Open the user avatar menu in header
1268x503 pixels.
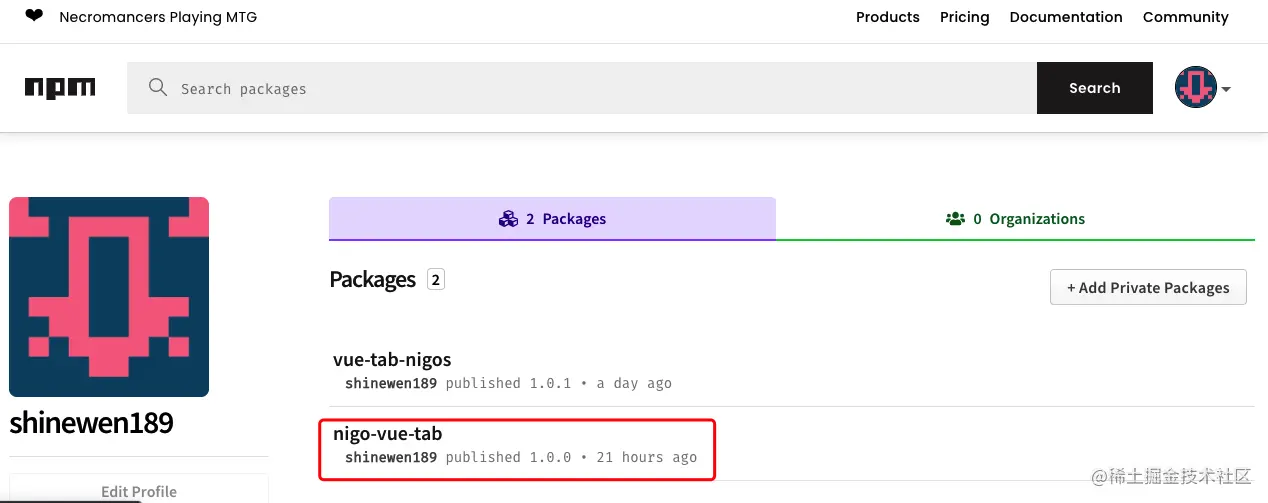(x=1195, y=88)
